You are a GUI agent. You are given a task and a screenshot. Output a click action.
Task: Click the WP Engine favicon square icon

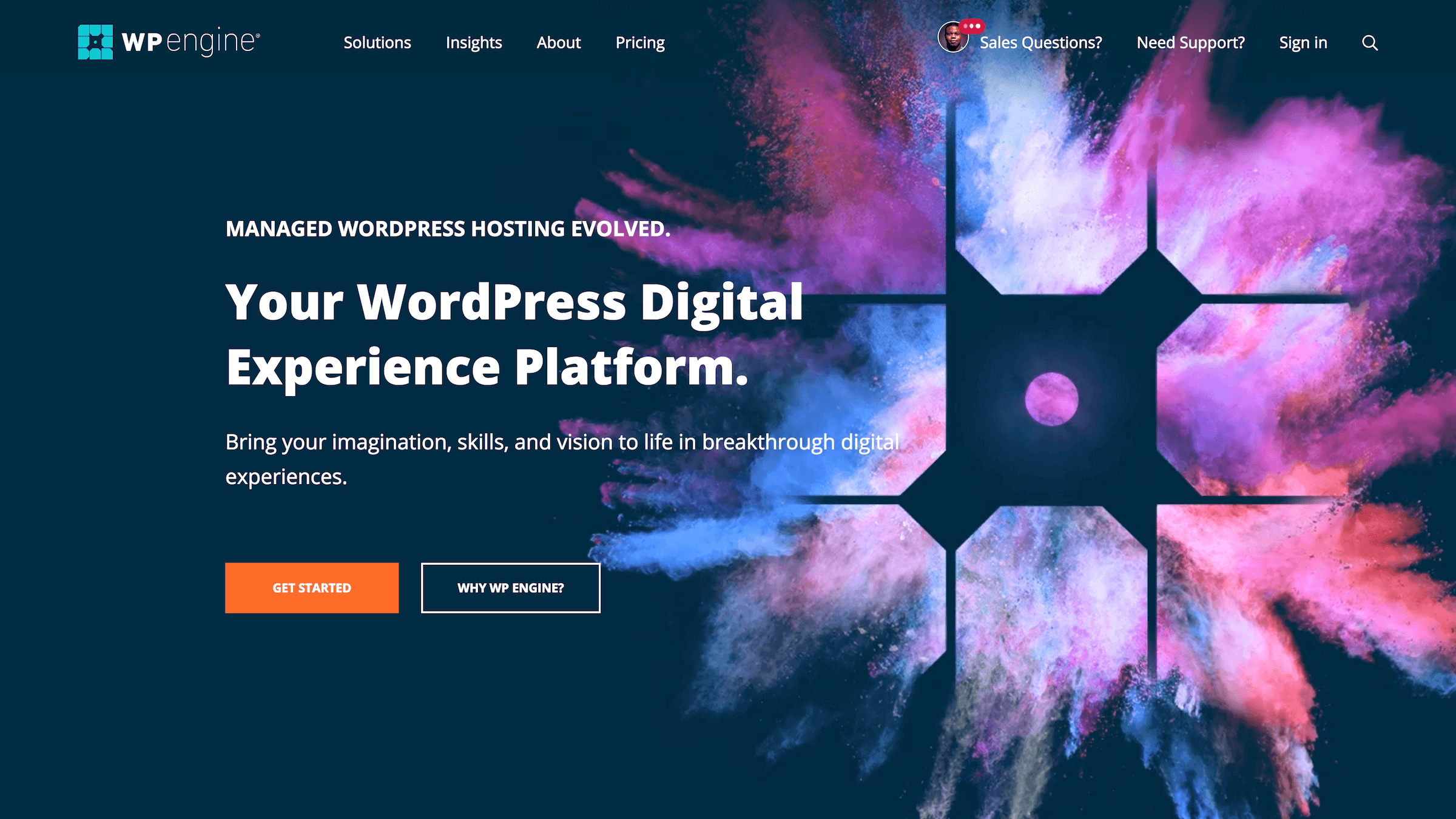tap(95, 42)
